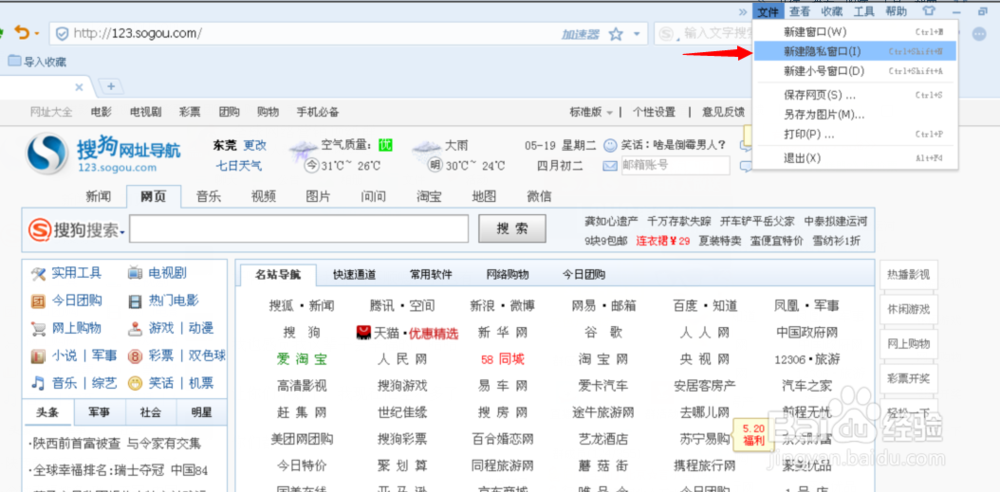Click the 加速器 accelerator link

pyautogui.click(x=580, y=34)
